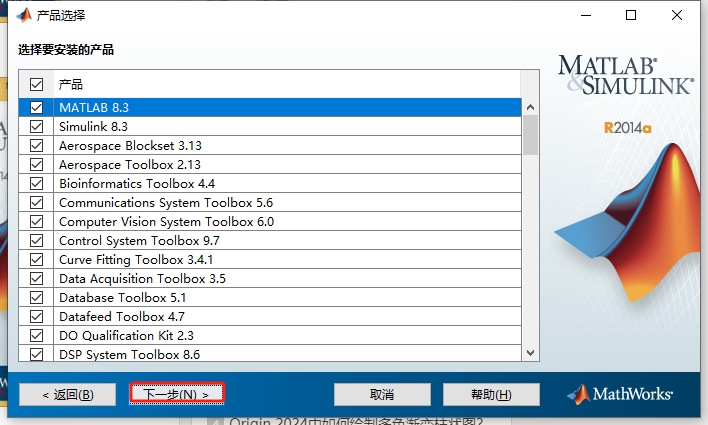Image resolution: width=708 pixels, height=425 pixels.
Task: Select the Bioinformatics Toolbox 4.4 row text
Action: (137, 183)
